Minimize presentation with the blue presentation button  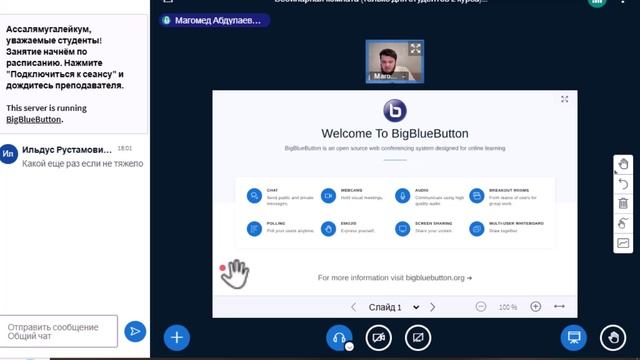click(x=573, y=338)
